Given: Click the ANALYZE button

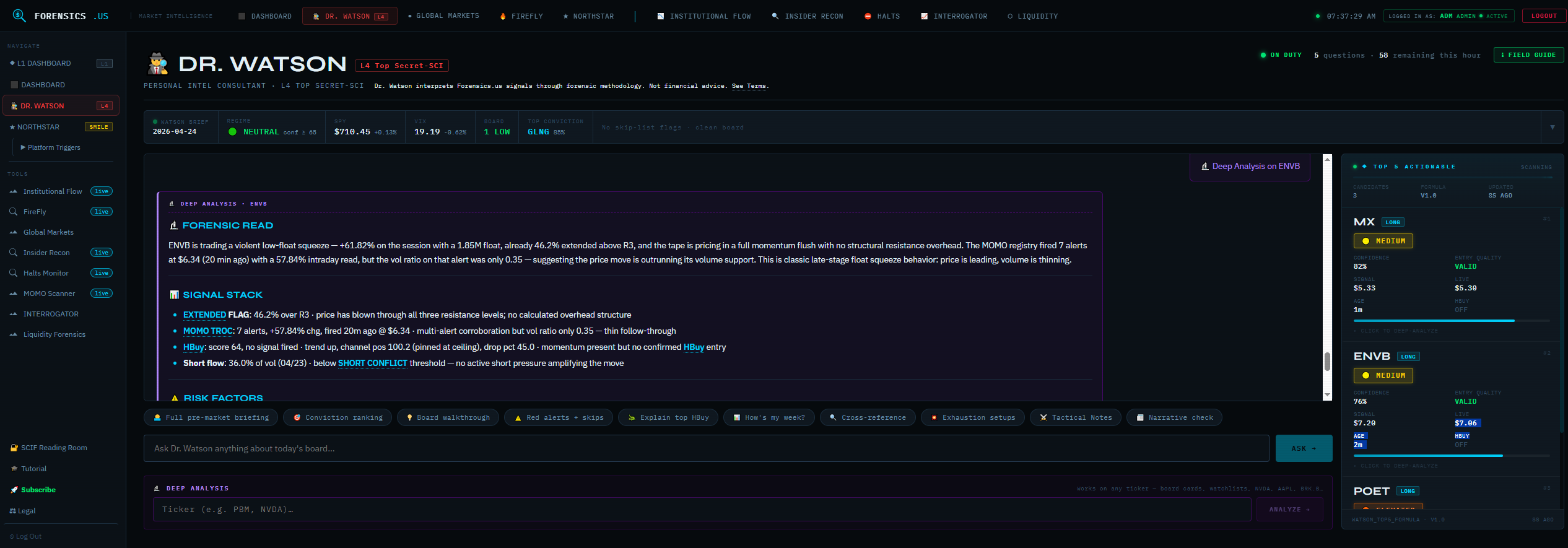Looking at the screenshot, I should click(x=1289, y=510).
